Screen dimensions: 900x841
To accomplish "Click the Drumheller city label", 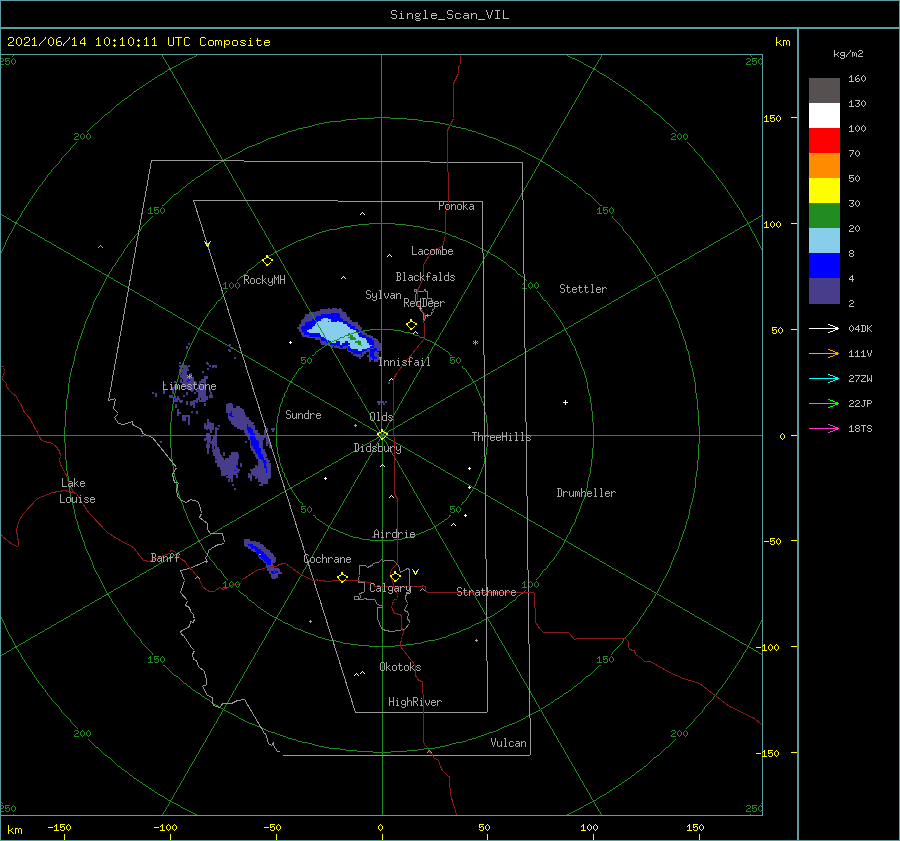I will tap(586, 493).
